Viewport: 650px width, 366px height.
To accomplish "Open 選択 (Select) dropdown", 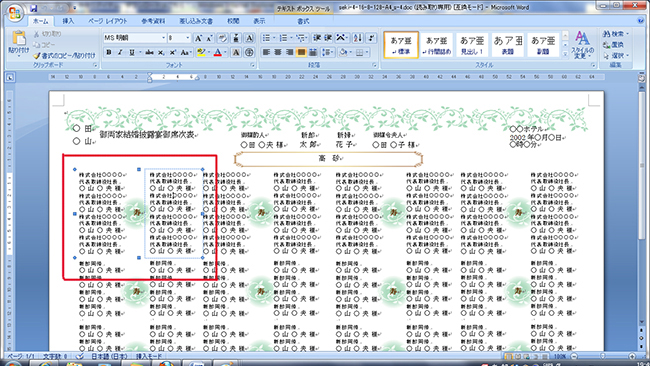I will coord(615,55).
